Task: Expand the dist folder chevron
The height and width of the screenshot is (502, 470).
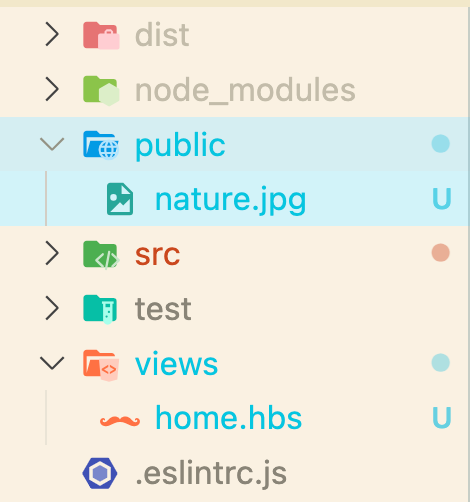Action: [52, 34]
